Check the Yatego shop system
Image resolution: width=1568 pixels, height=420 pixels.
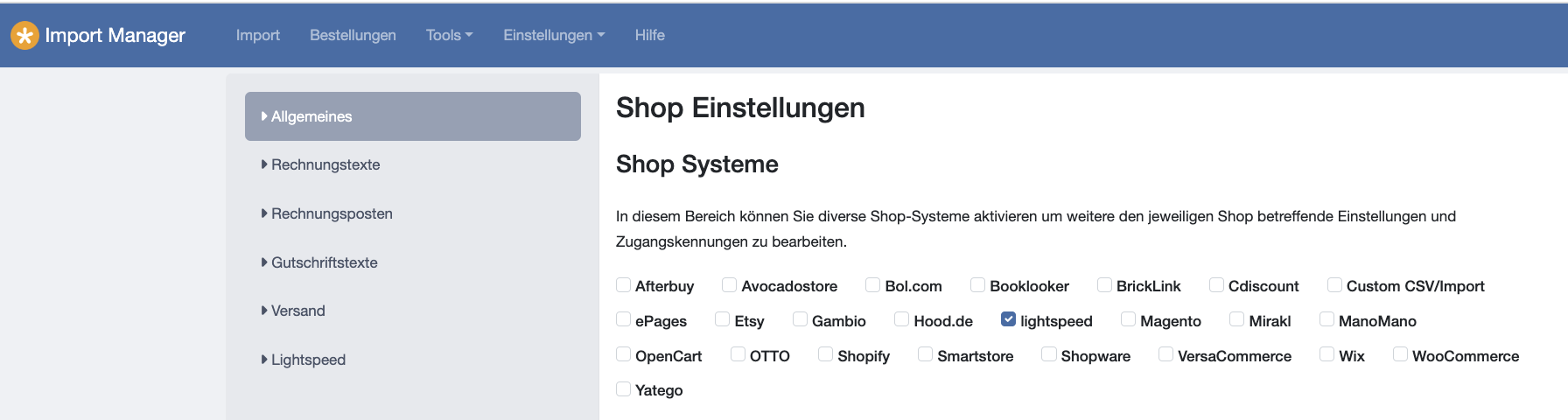point(623,388)
